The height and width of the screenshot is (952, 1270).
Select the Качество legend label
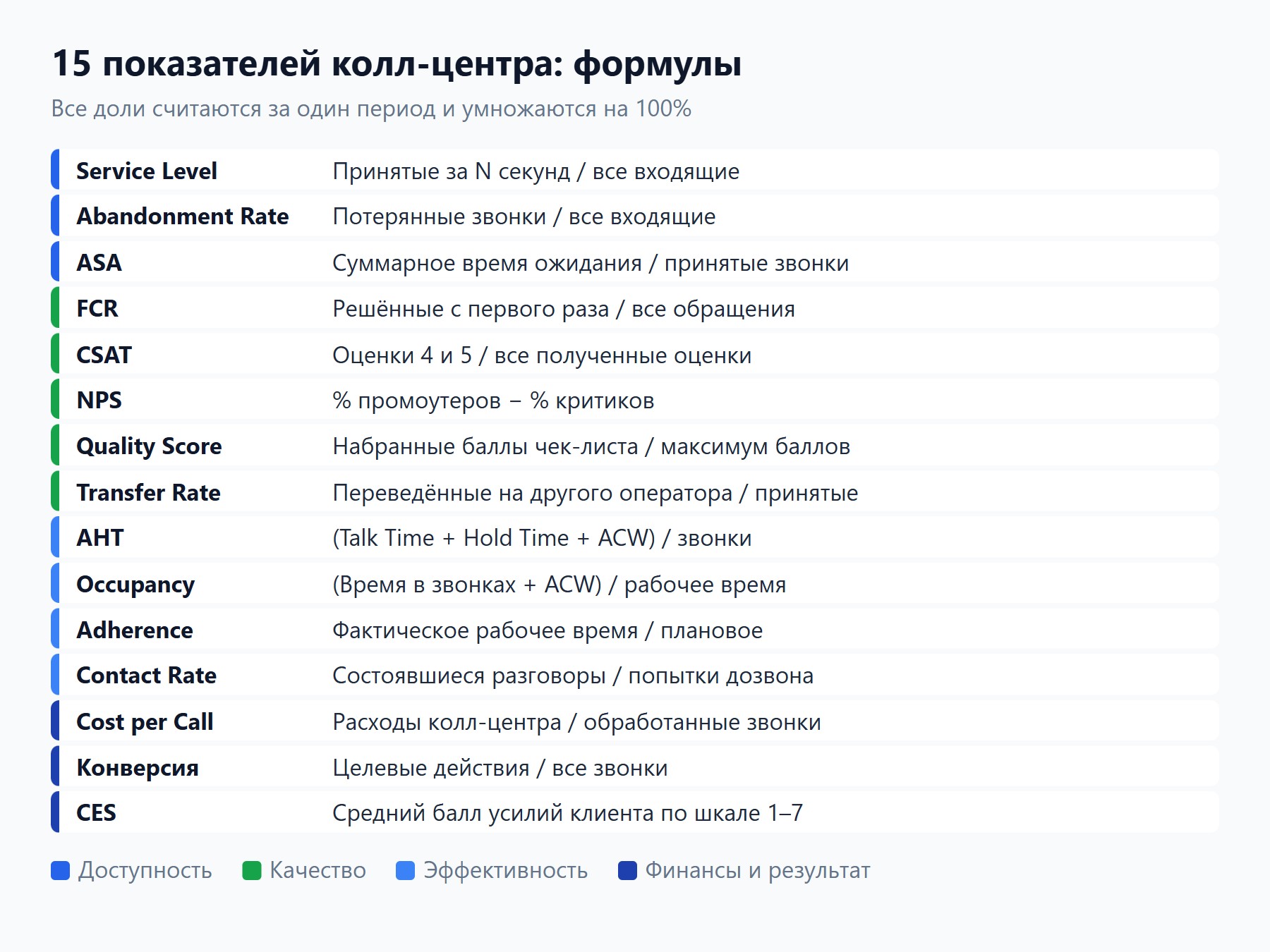click(317, 871)
